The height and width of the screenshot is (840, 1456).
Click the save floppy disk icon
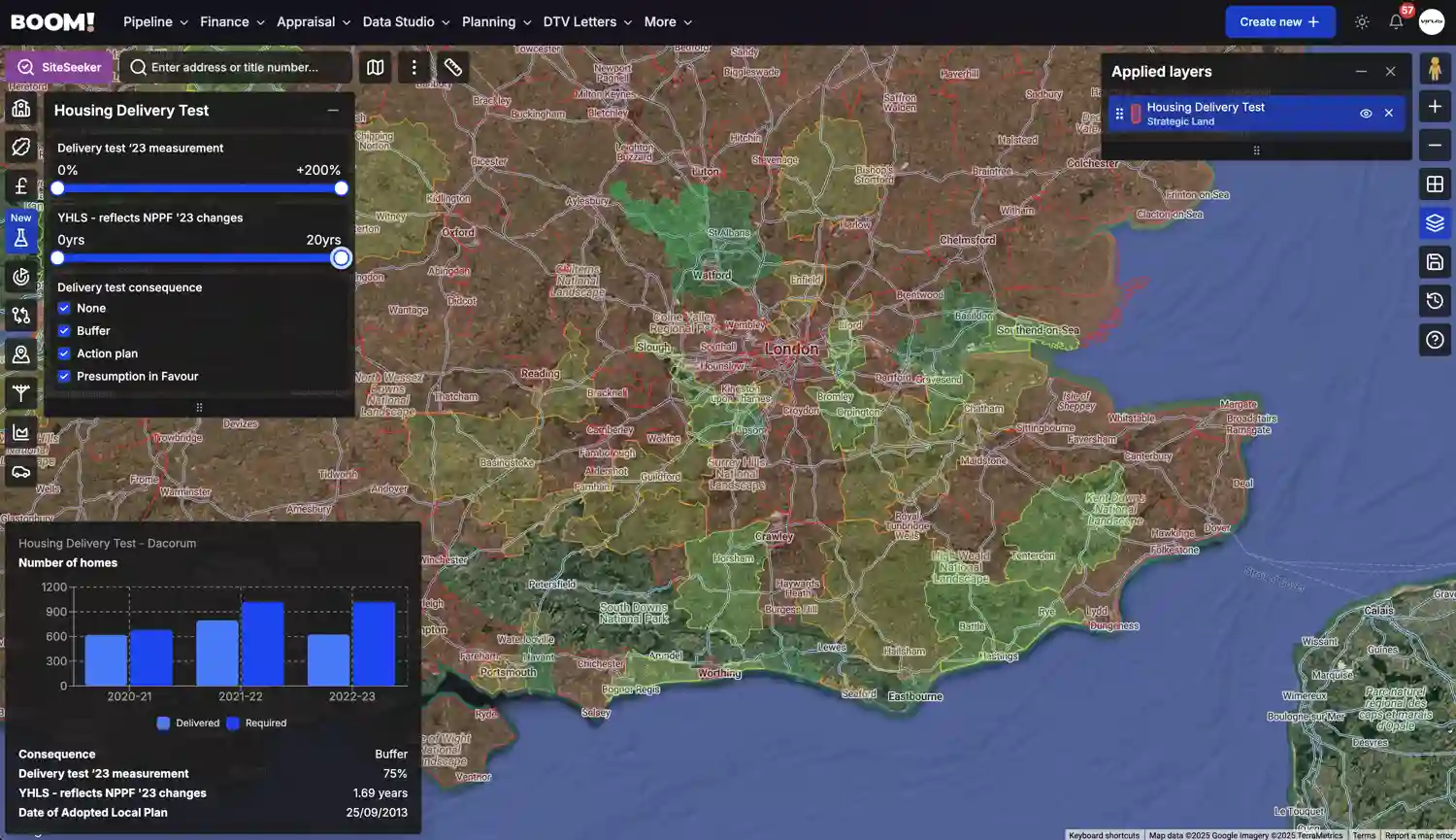[1435, 262]
